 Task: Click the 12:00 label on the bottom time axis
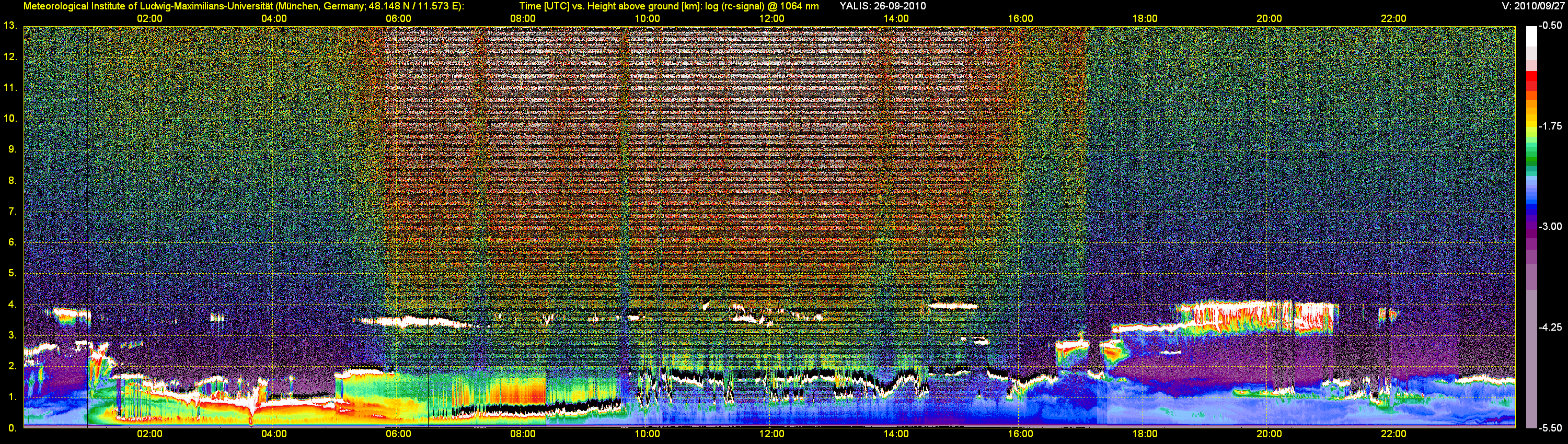click(x=771, y=434)
